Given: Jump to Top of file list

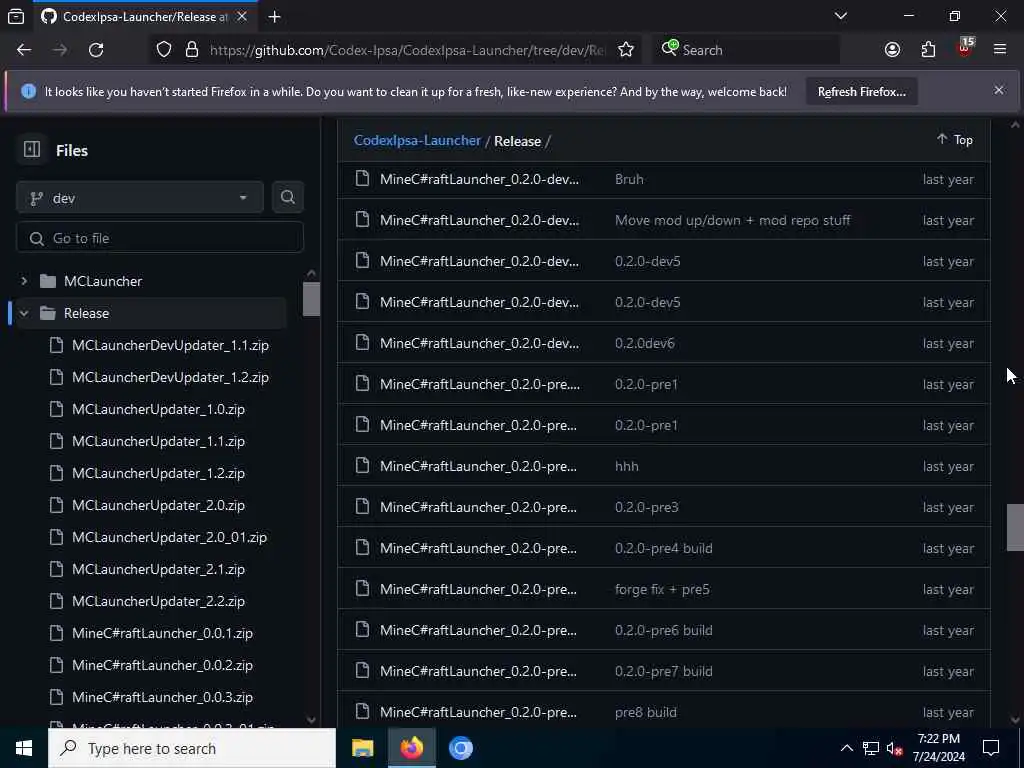Looking at the screenshot, I should (955, 139).
